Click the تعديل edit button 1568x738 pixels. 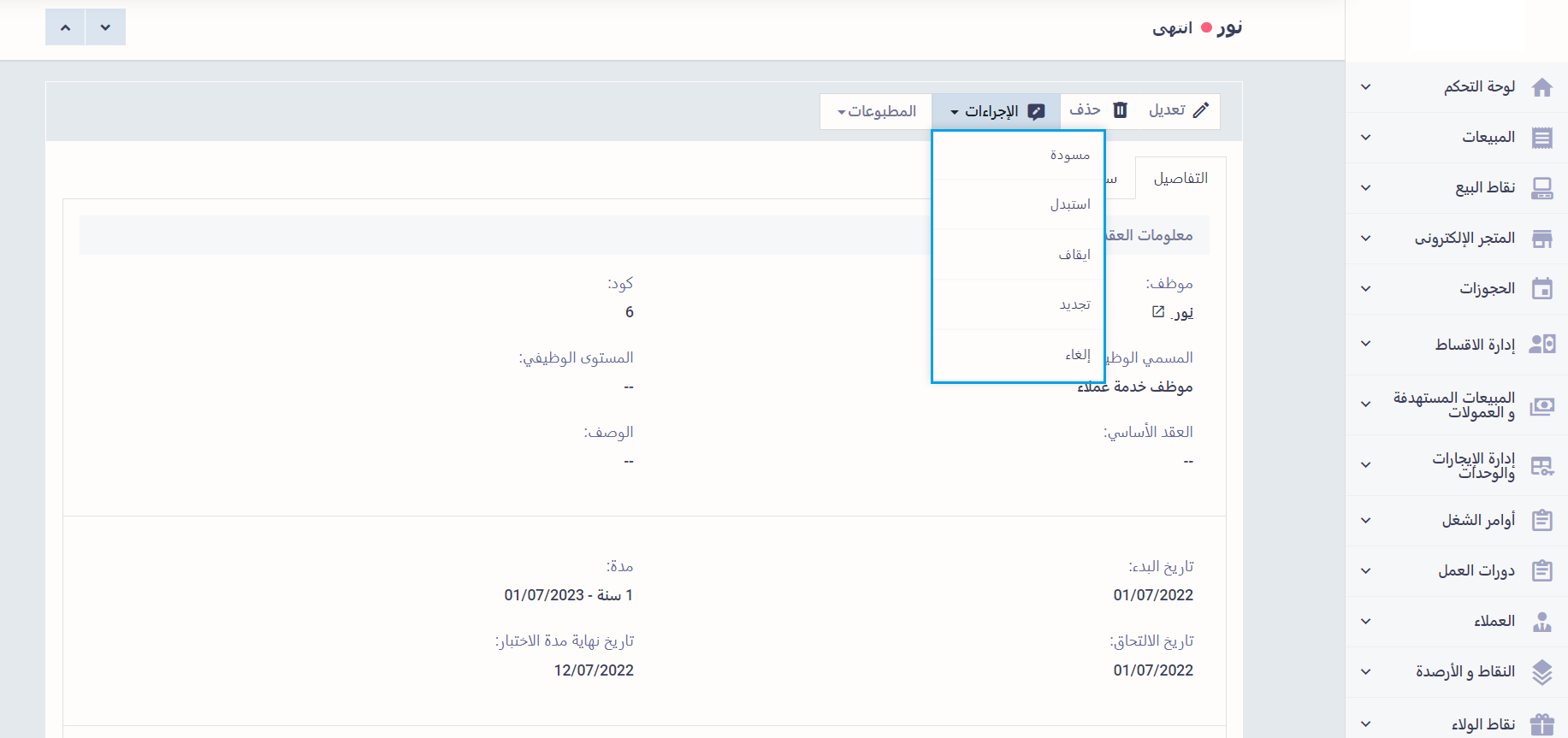click(1178, 110)
